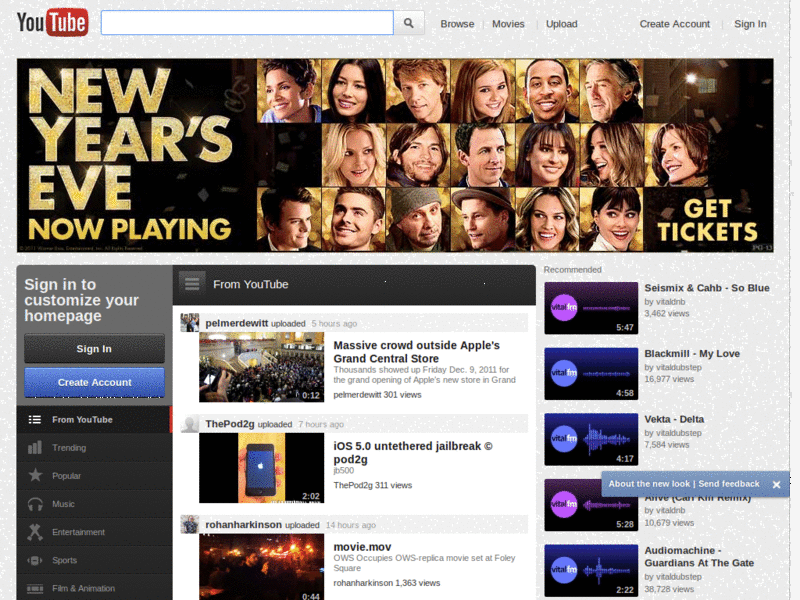Click the Film & Animation filmstrip icon
This screenshot has width=800, height=600.
pyautogui.click(x=35, y=588)
